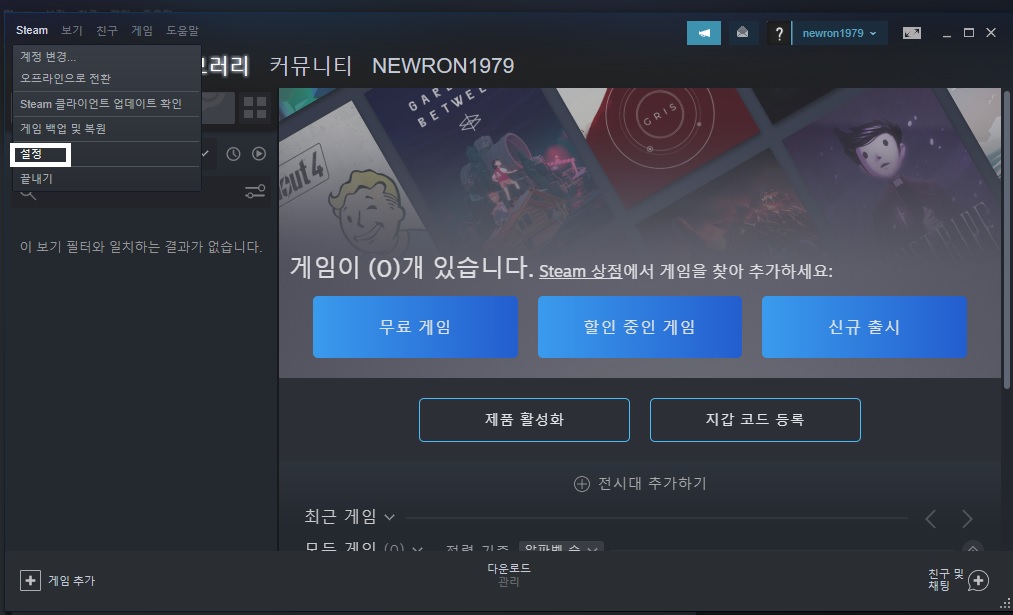
Task: Expand the newron1979 account dropdown
Action: click(x=839, y=33)
